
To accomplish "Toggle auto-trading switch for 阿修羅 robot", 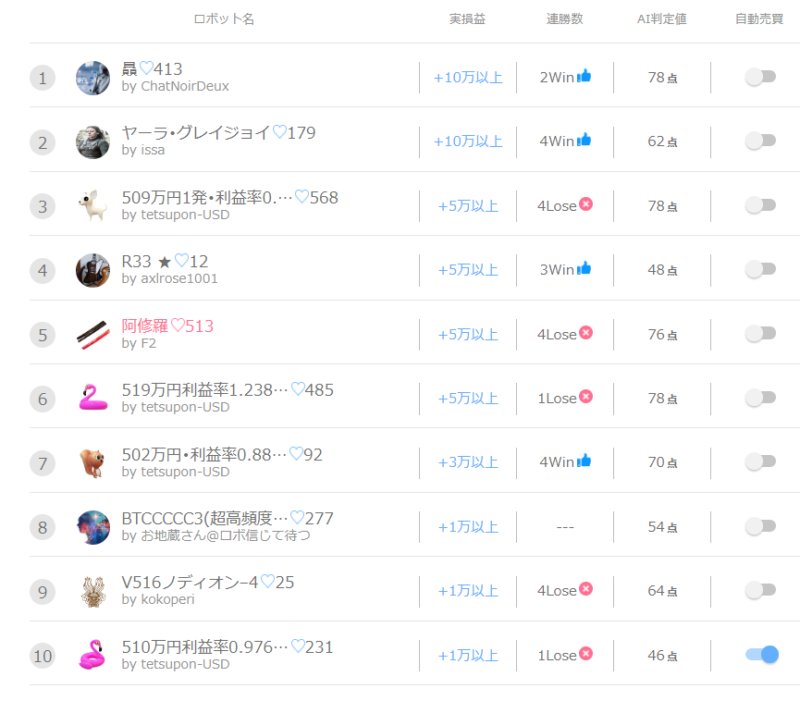I will (760, 334).
